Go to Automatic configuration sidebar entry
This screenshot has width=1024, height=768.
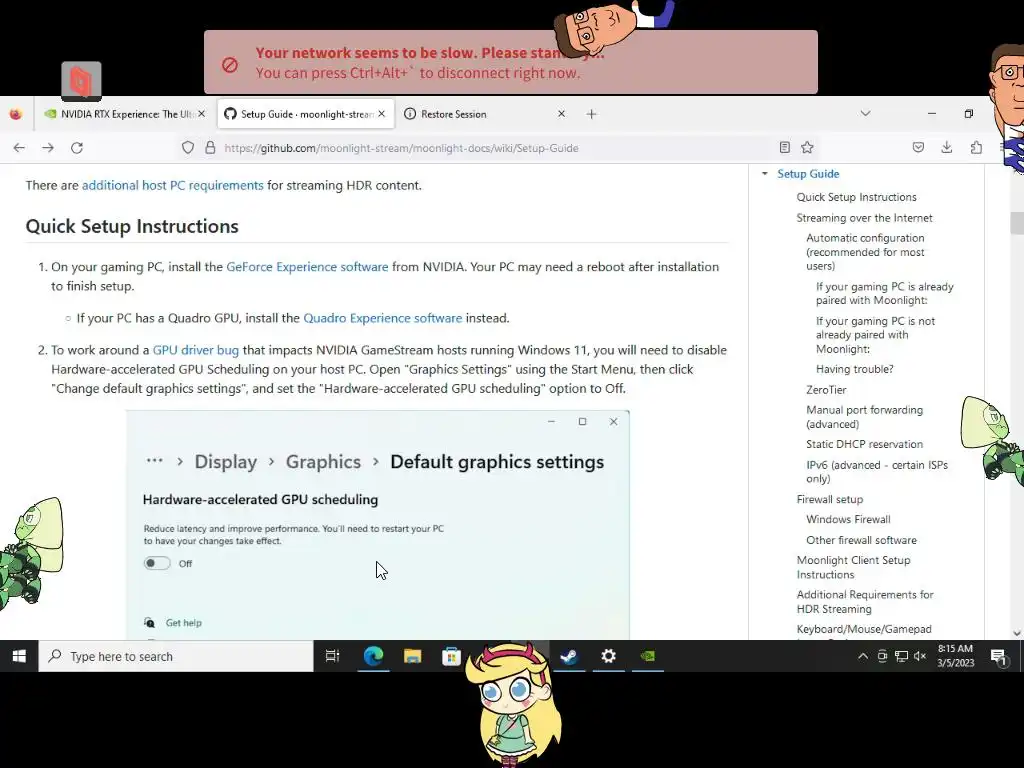865,252
